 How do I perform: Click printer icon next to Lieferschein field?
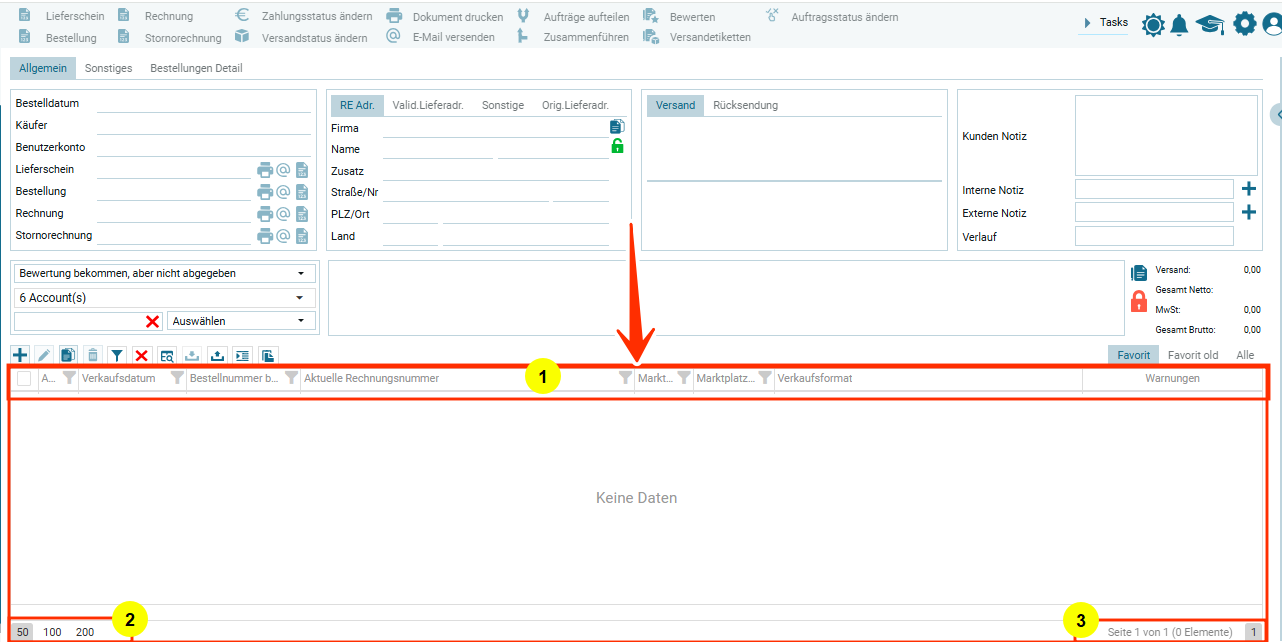point(265,170)
